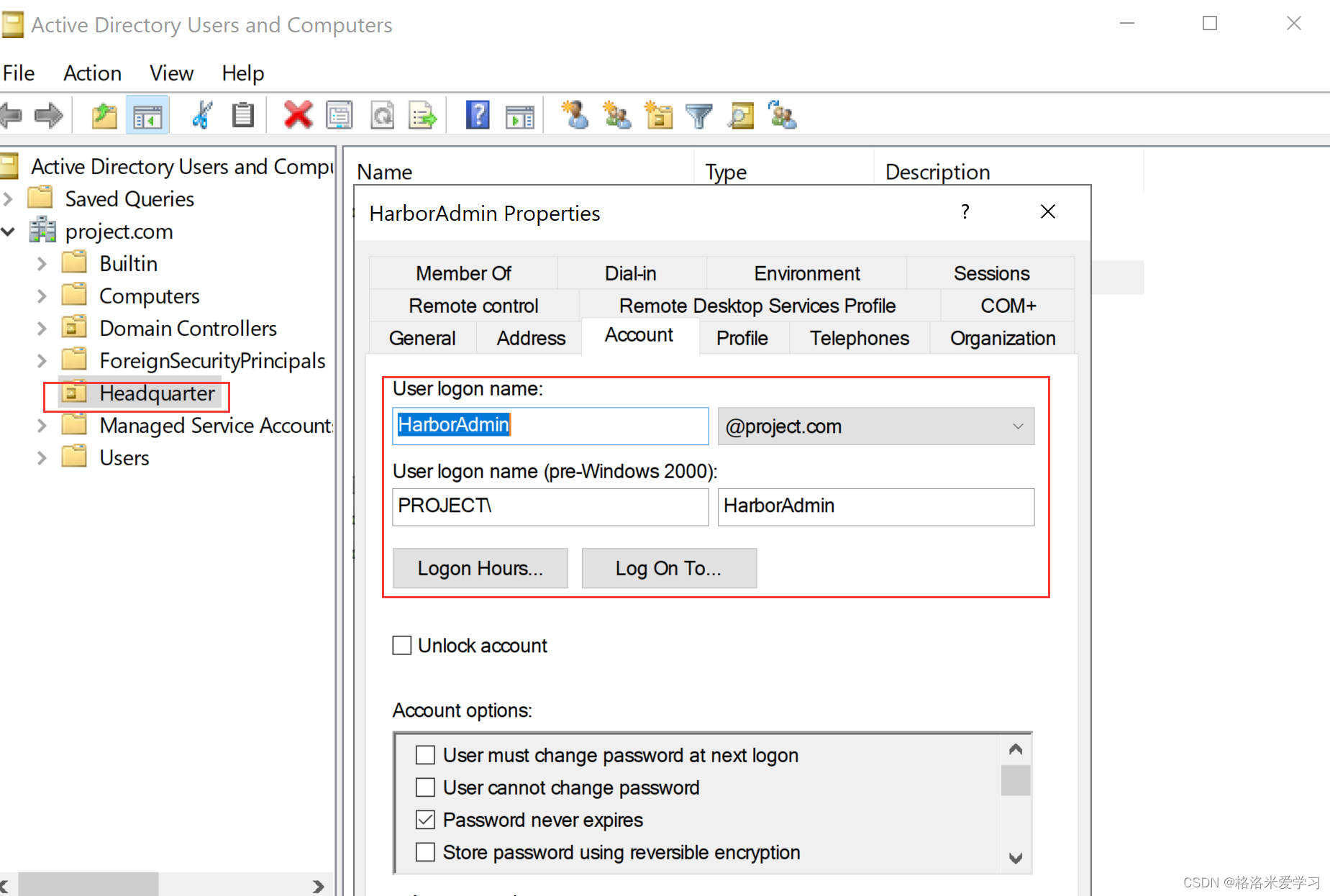The height and width of the screenshot is (896, 1330).
Task: Click the Create new group icon
Action: click(616, 115)
